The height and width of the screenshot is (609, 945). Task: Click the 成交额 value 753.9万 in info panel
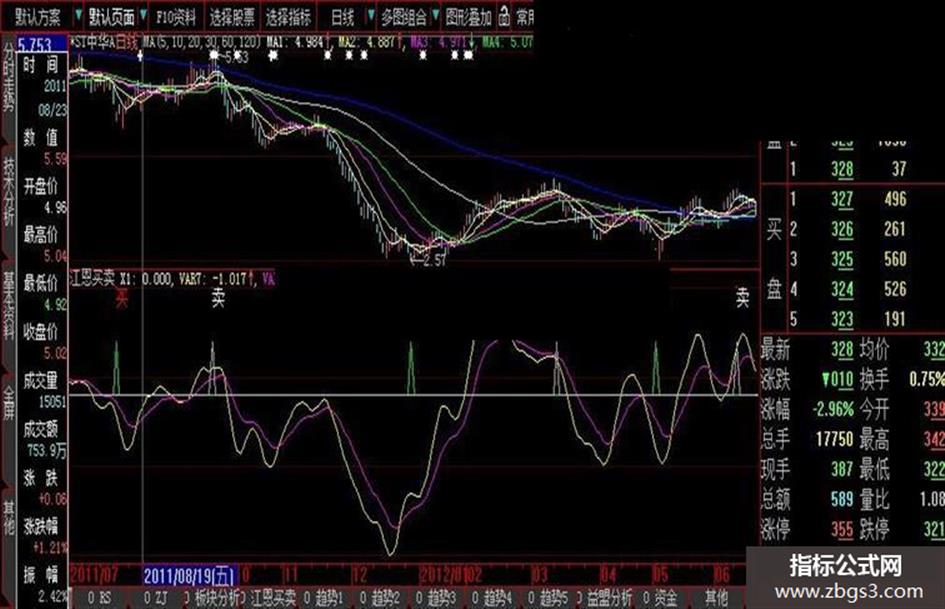47,451
